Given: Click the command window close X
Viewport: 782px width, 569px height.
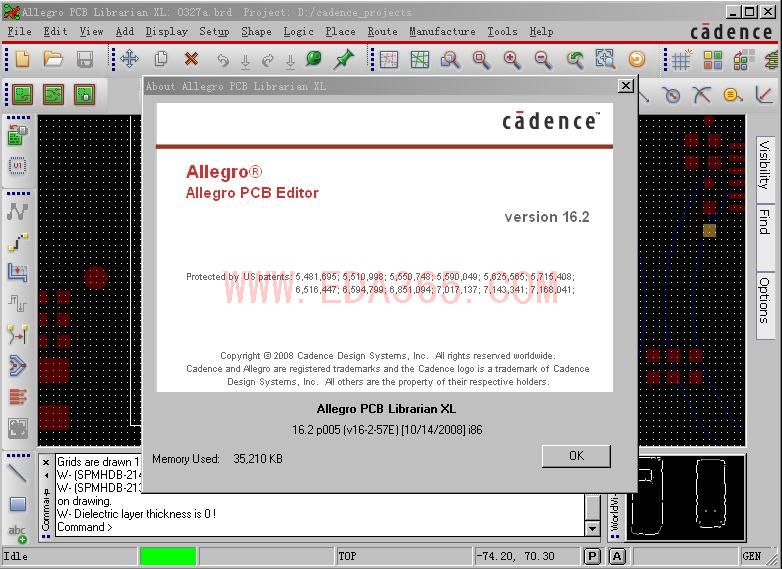Looking at the screenshot, I should [x=46, y=462].
